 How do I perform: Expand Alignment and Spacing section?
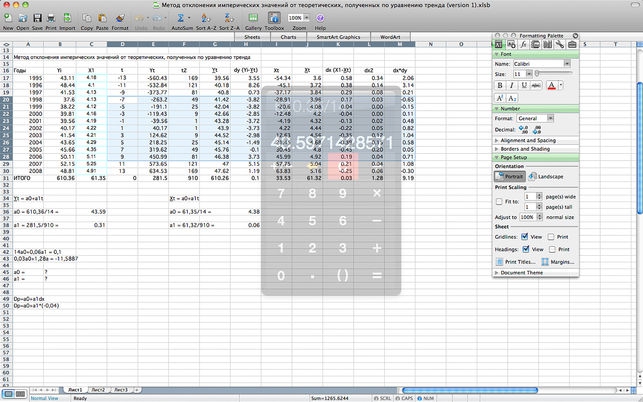497,140
